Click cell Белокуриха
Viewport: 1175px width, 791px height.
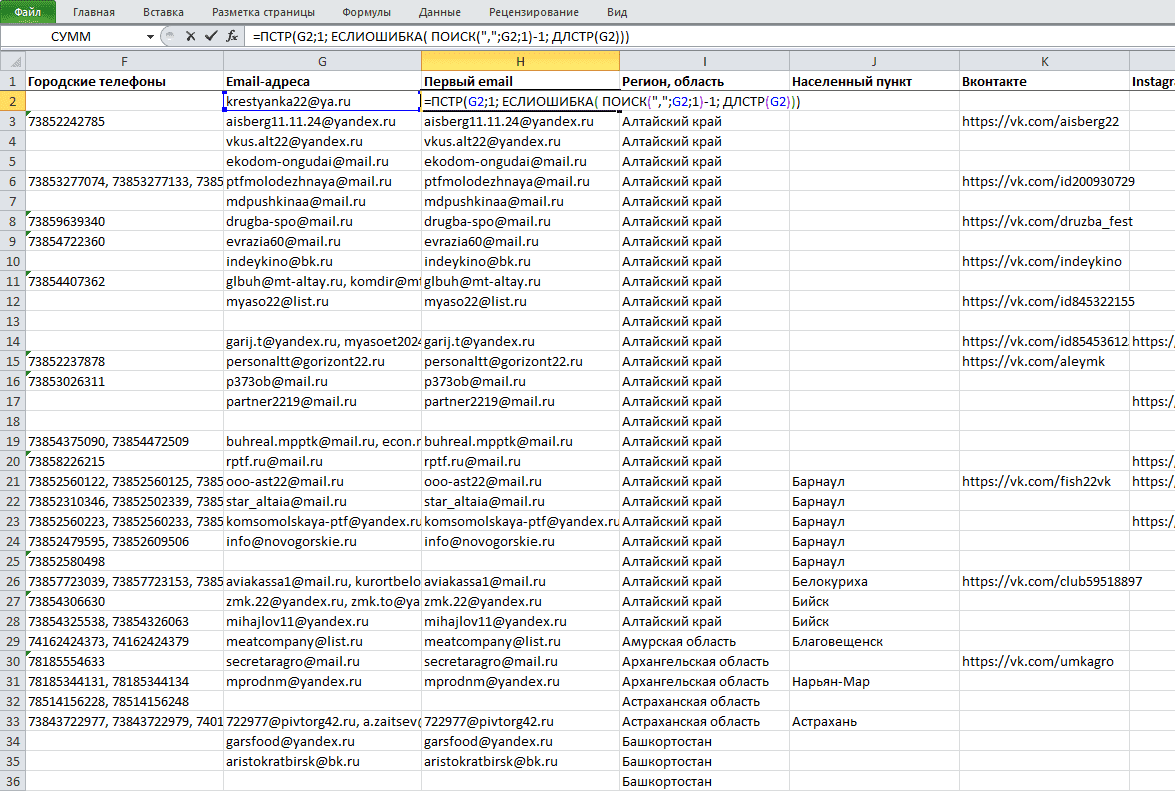[875, 581]
